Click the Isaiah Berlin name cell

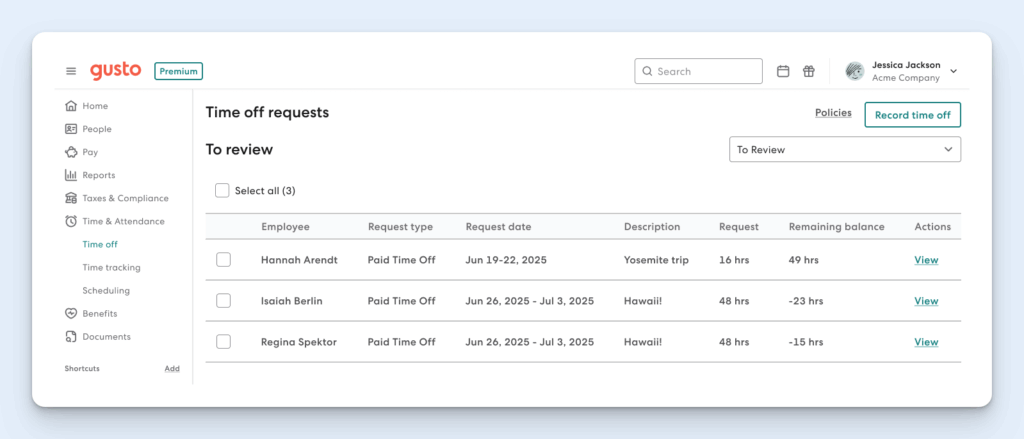point(291,301)
